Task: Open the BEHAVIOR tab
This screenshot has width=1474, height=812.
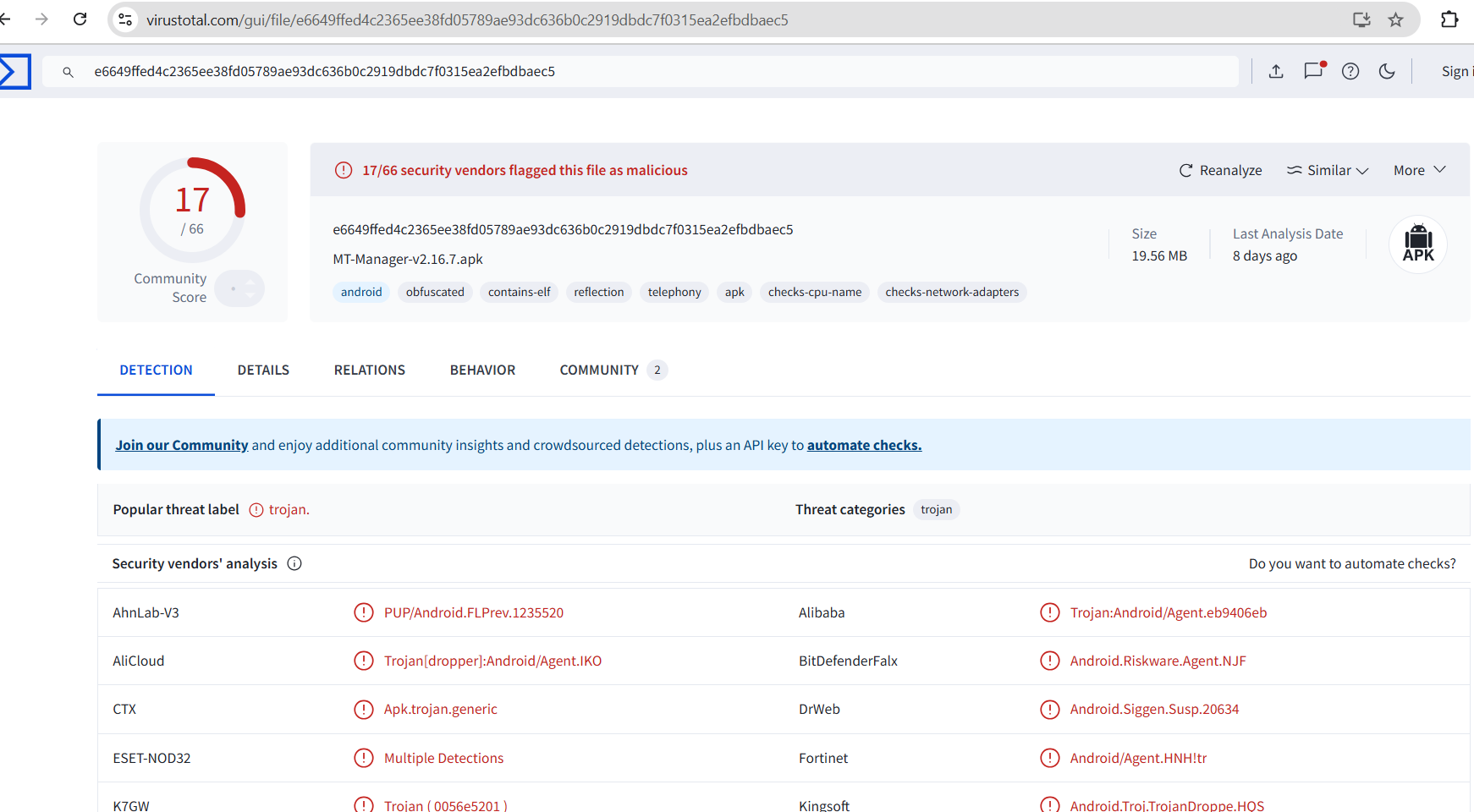Action: [x=482, y=370]
